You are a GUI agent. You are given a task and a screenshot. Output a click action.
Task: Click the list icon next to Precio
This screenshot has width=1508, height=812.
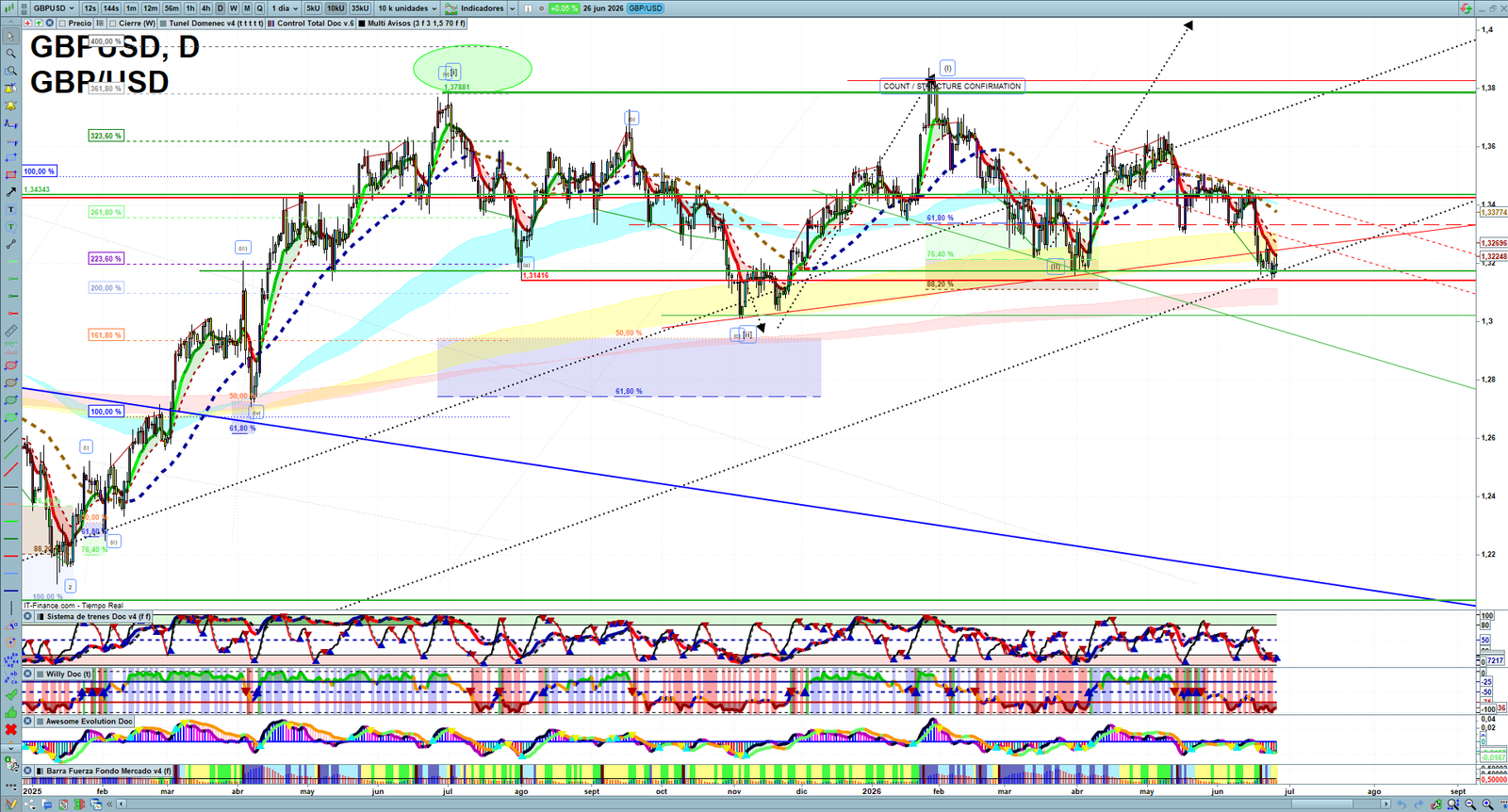coord(100,23)
